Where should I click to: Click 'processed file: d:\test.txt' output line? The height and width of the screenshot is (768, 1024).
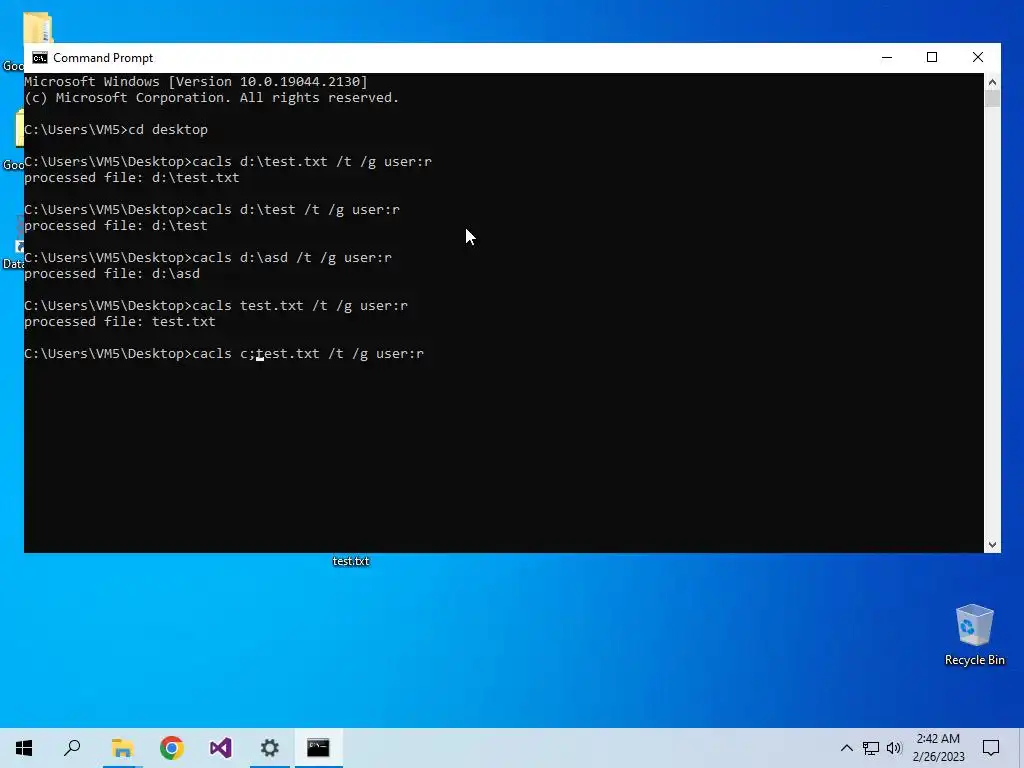click(132, 178)
